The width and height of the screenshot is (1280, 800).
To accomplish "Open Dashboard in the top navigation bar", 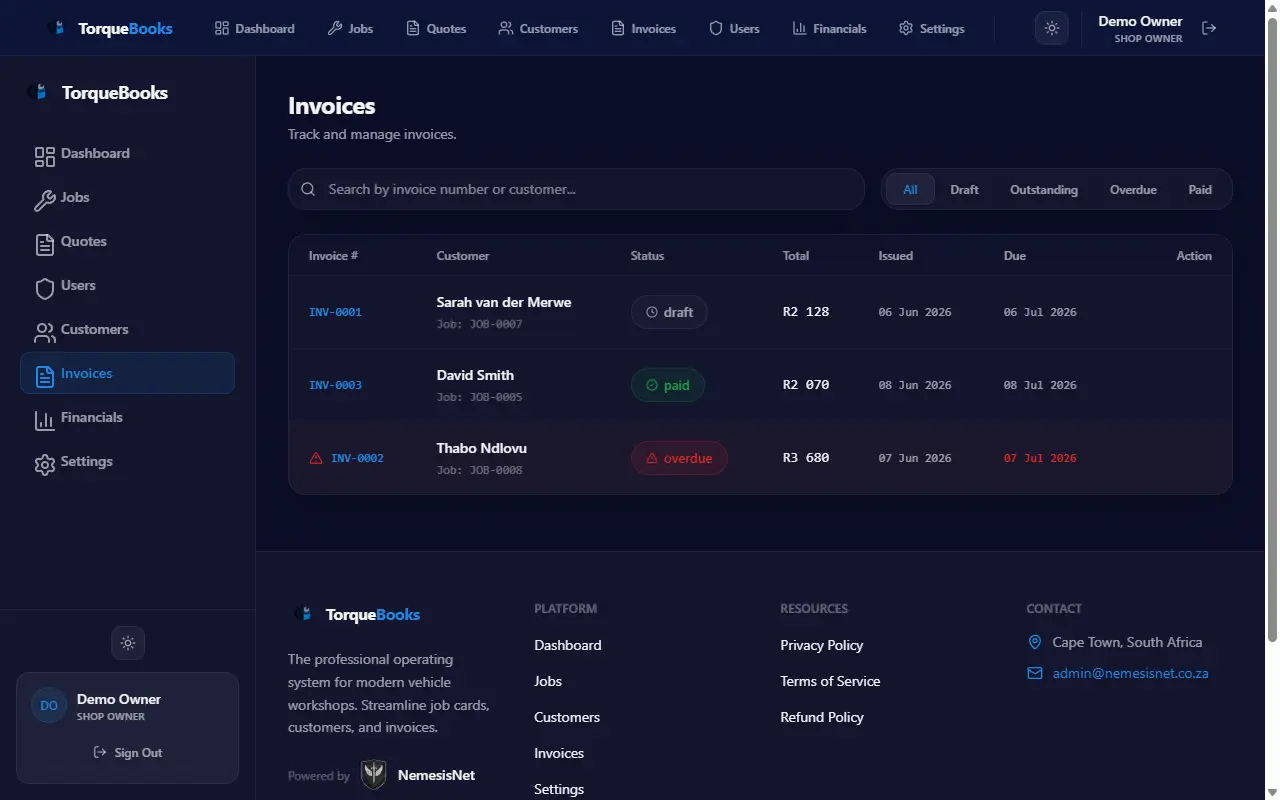I will click(254, 28).
